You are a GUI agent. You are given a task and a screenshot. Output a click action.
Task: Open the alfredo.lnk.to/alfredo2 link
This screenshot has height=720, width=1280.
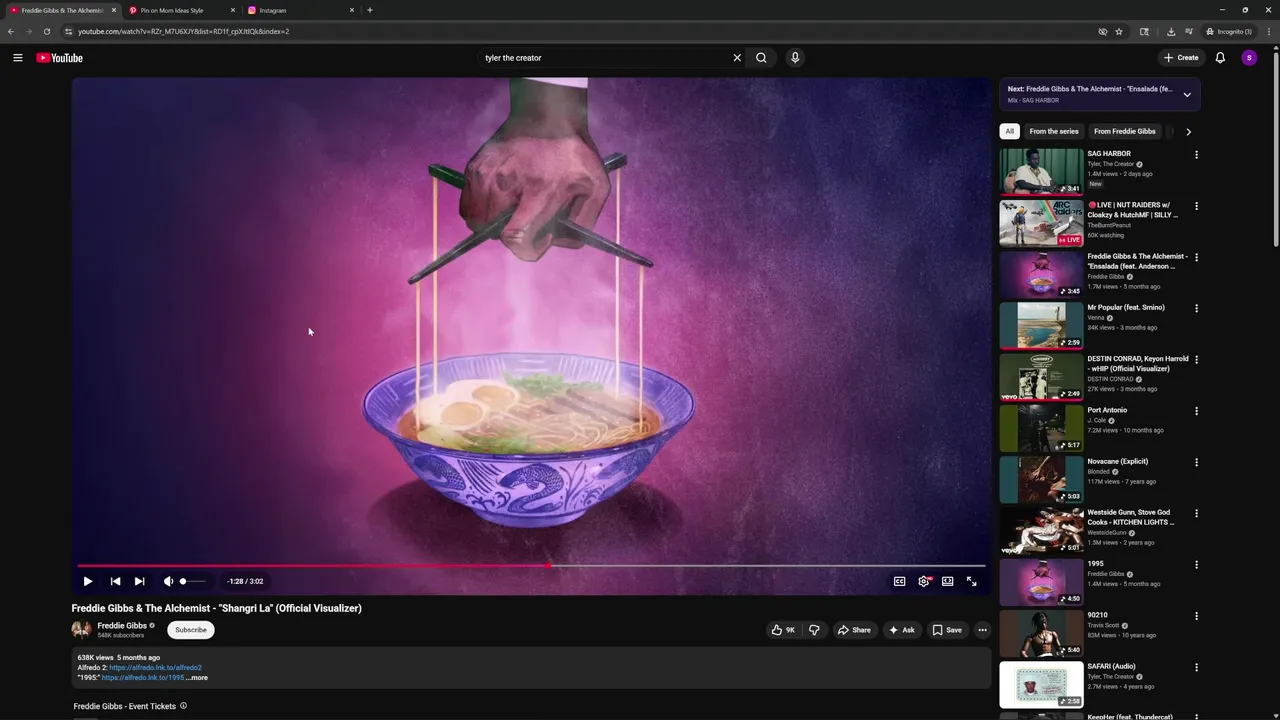pos(155,668)
